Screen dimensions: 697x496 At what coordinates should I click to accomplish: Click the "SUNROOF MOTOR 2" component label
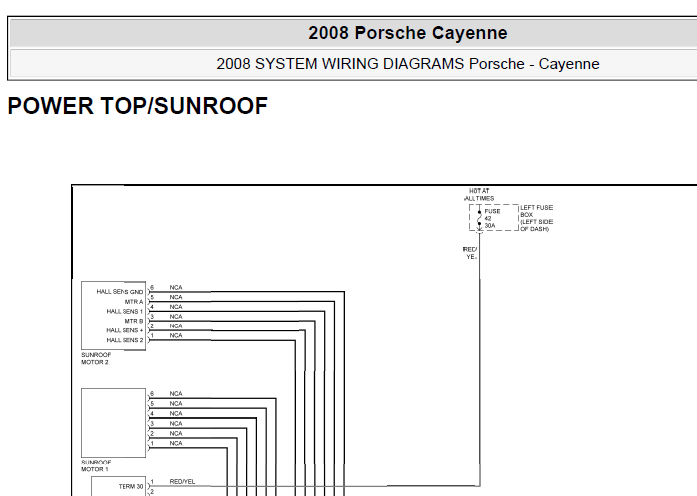click(x=96, y=359)
